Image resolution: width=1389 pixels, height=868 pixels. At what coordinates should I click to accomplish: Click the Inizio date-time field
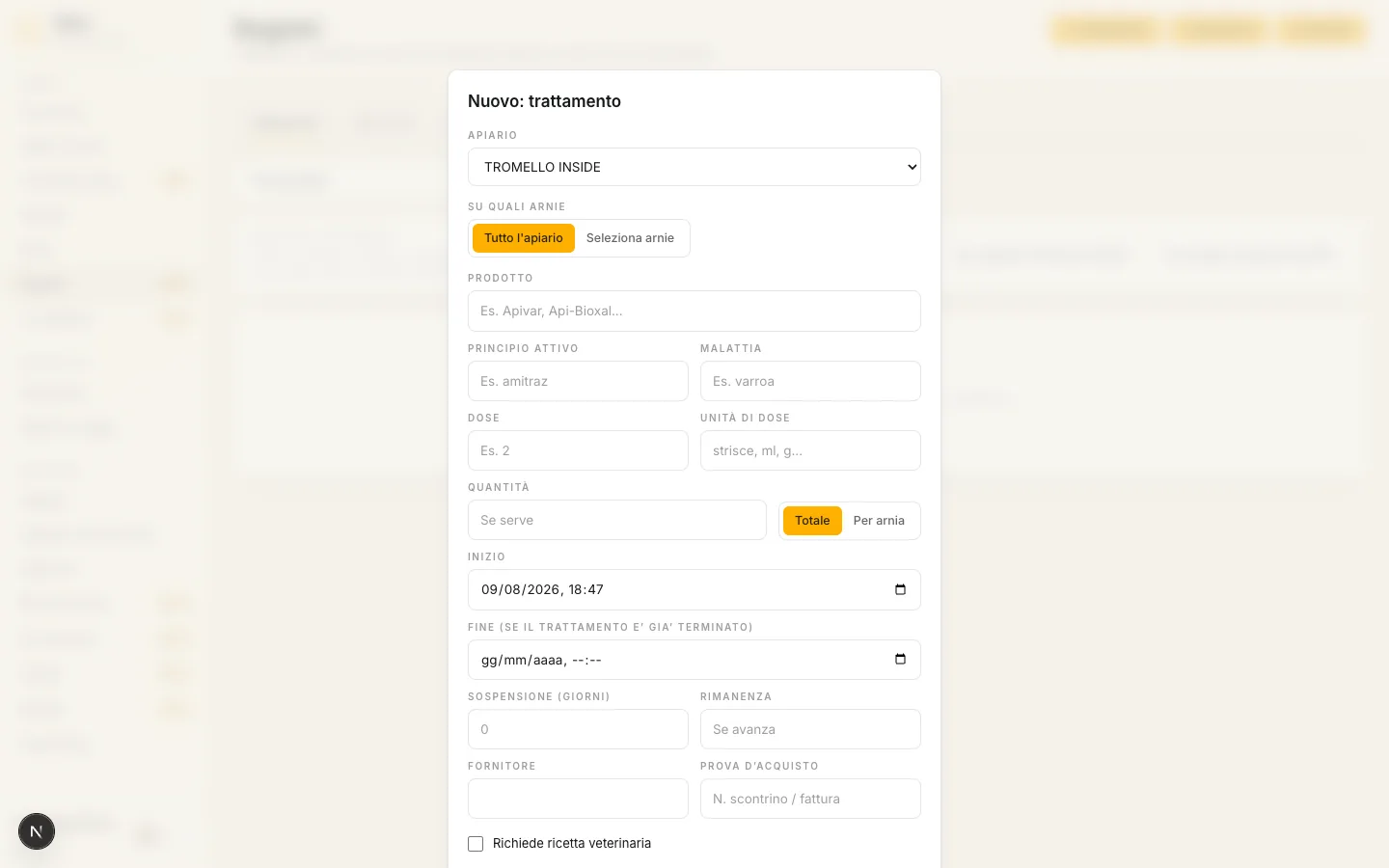click(694, 589)
